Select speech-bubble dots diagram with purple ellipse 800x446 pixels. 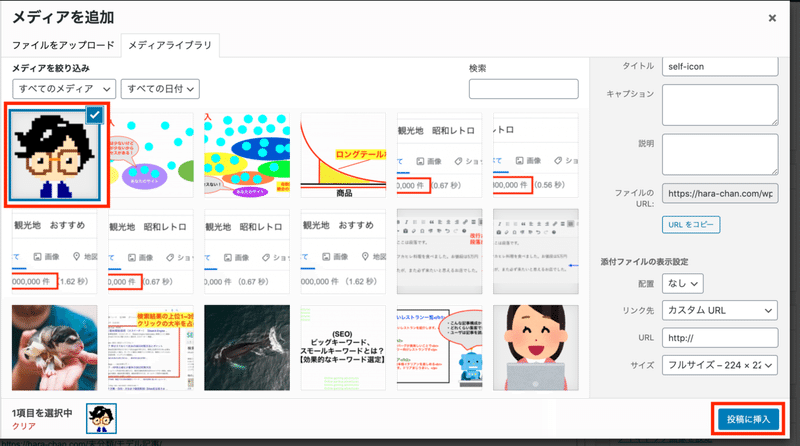click(151, 155)
